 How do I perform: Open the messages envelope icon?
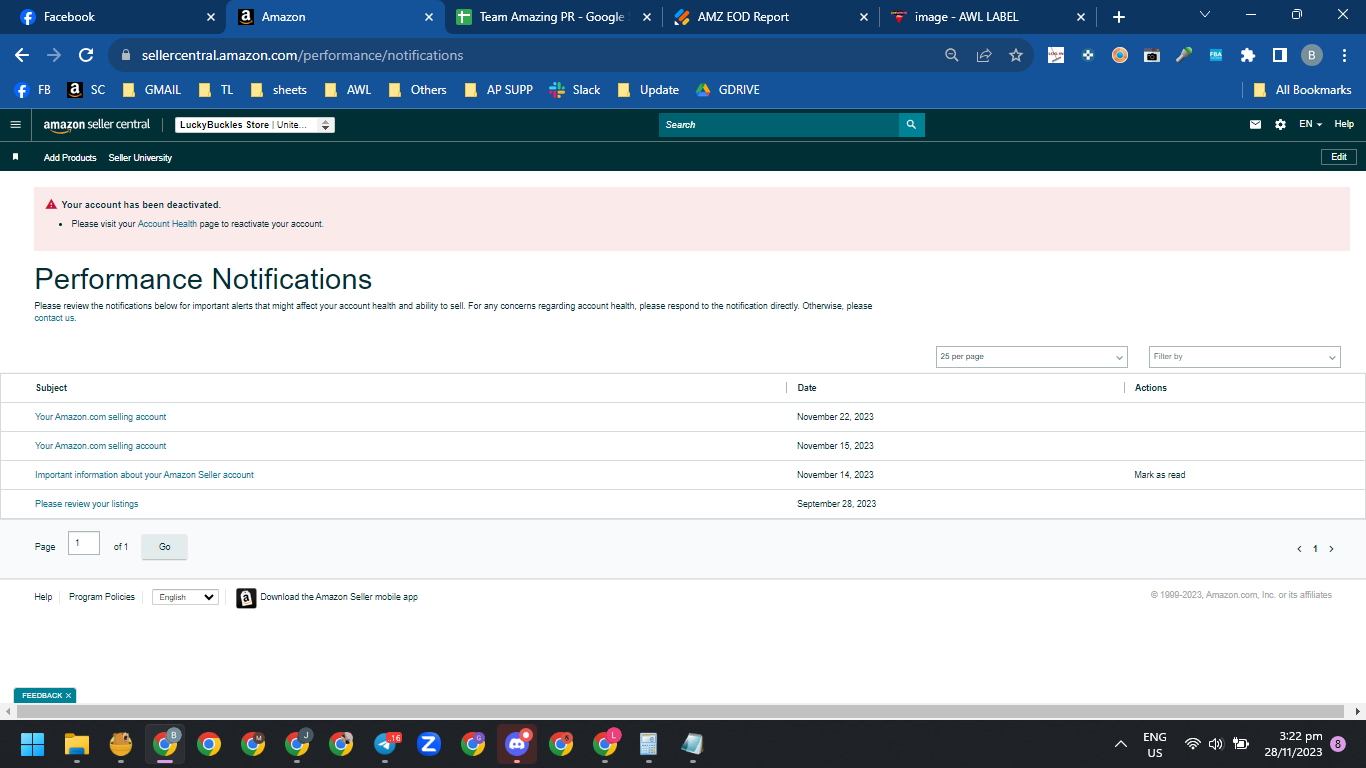tap(1255, 125)
